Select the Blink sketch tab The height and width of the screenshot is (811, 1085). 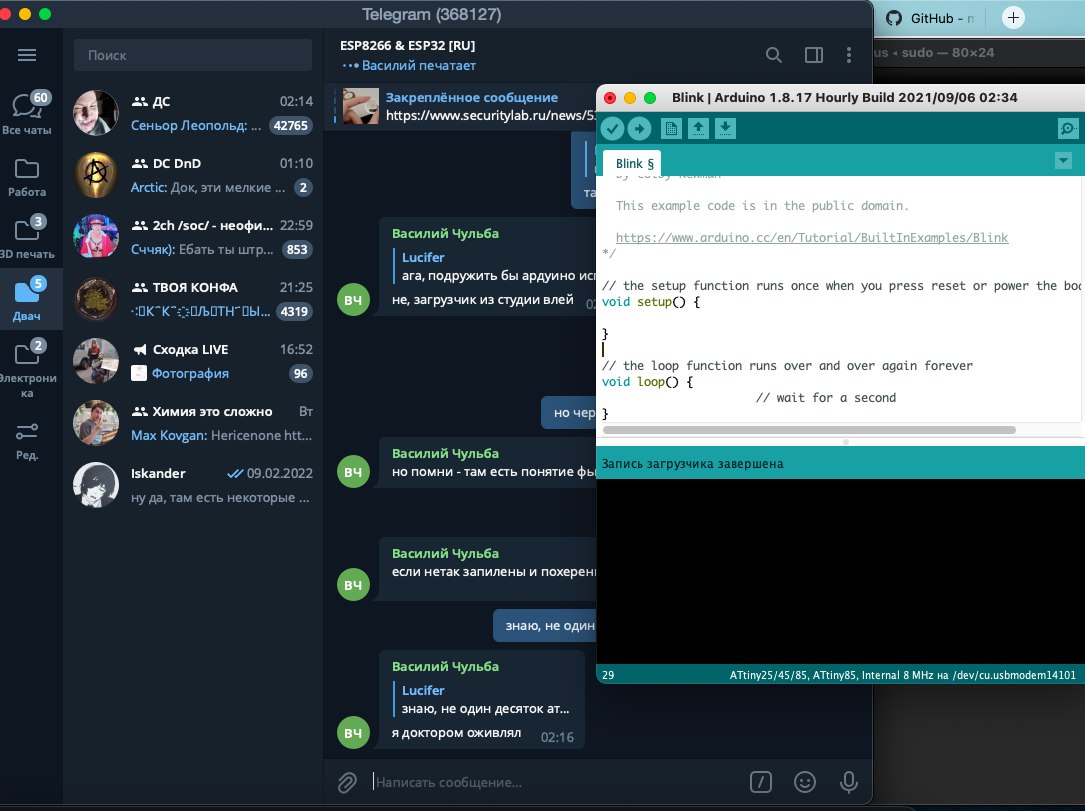click(632, 163)
